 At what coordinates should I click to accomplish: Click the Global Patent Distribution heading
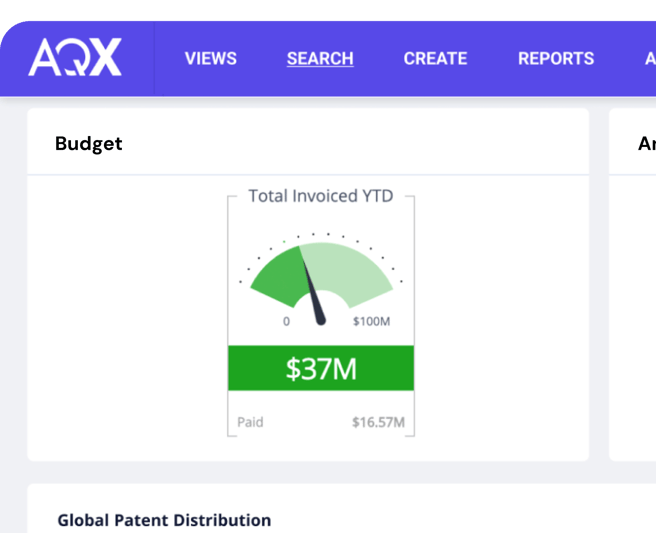pyautogui.click(x=164, y=520)
